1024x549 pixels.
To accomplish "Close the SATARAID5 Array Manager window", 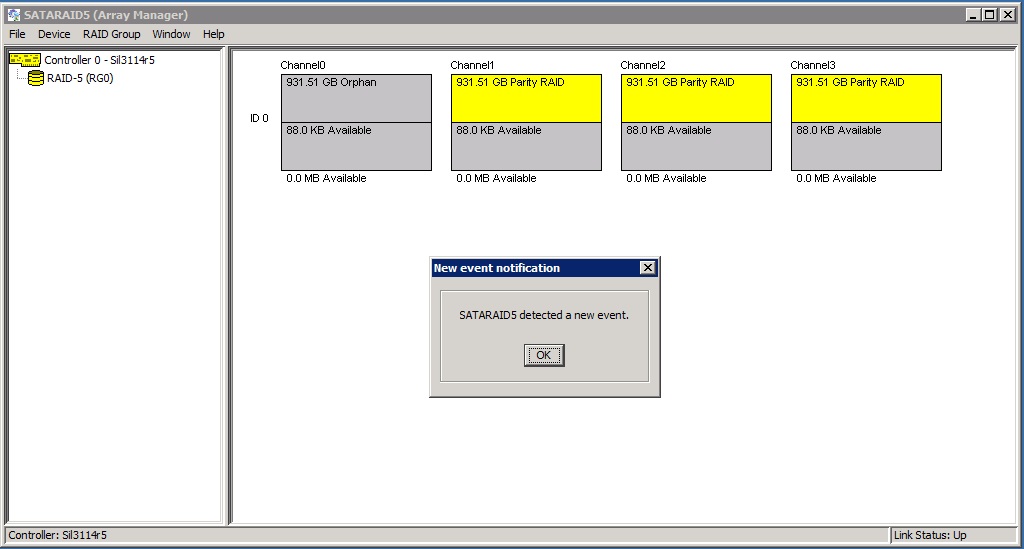I will [x=1008, y=14].
